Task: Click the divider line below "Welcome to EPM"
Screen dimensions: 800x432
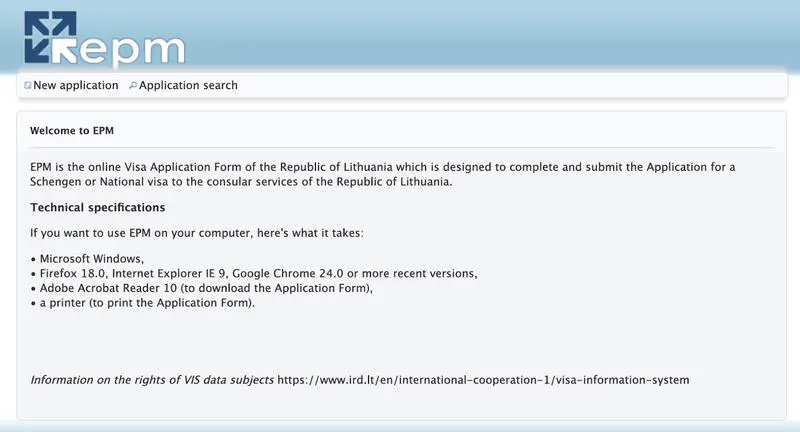Action: point(400,148)
